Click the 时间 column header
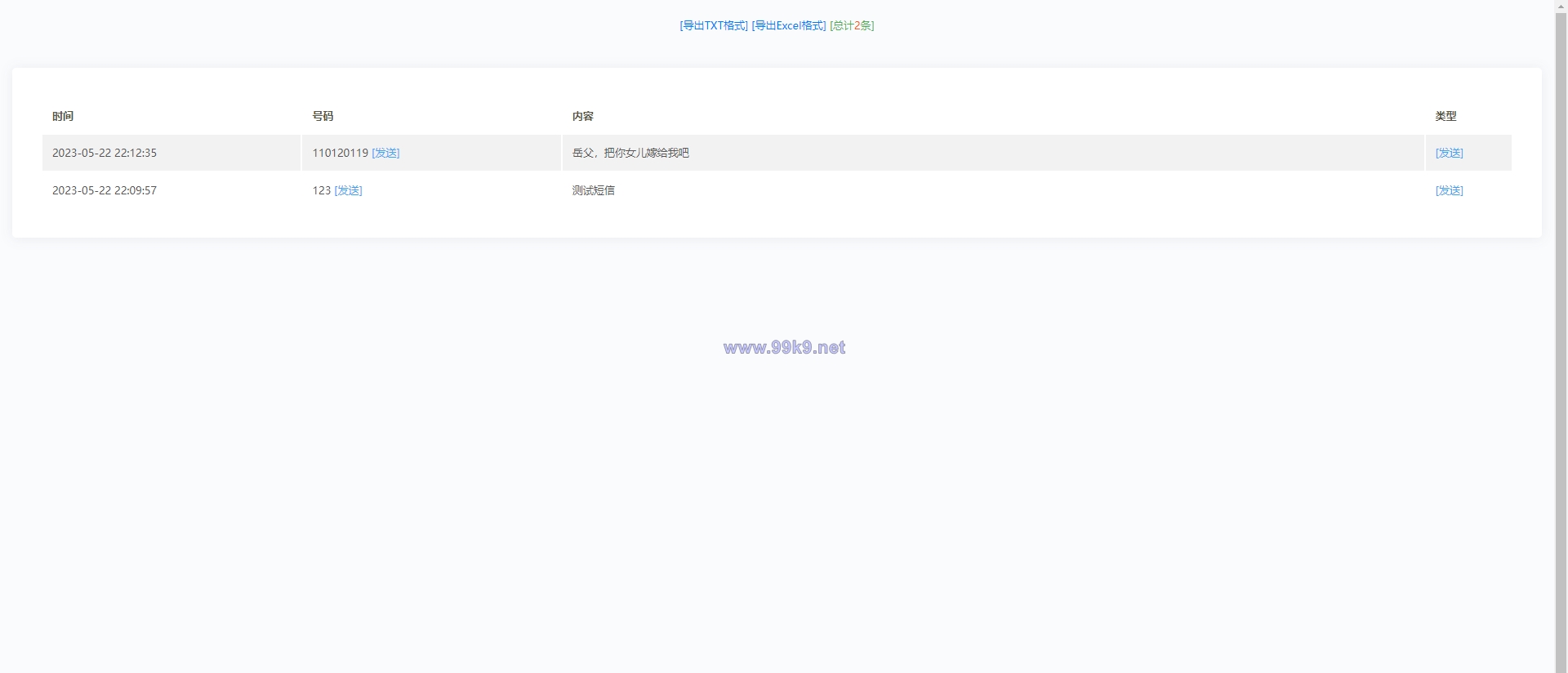Screen dimensions: 1568x673 pos(63,116)
